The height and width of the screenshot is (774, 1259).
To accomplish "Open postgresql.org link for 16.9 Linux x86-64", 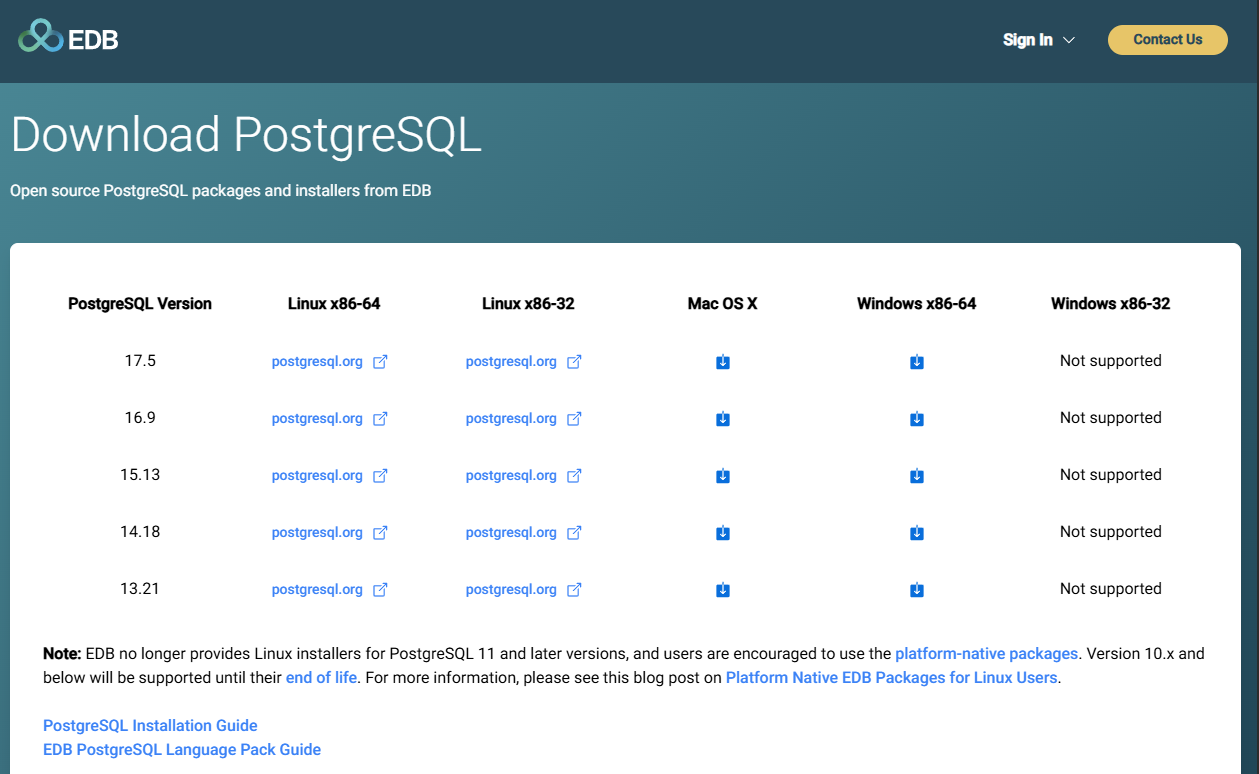I will 317,419.
